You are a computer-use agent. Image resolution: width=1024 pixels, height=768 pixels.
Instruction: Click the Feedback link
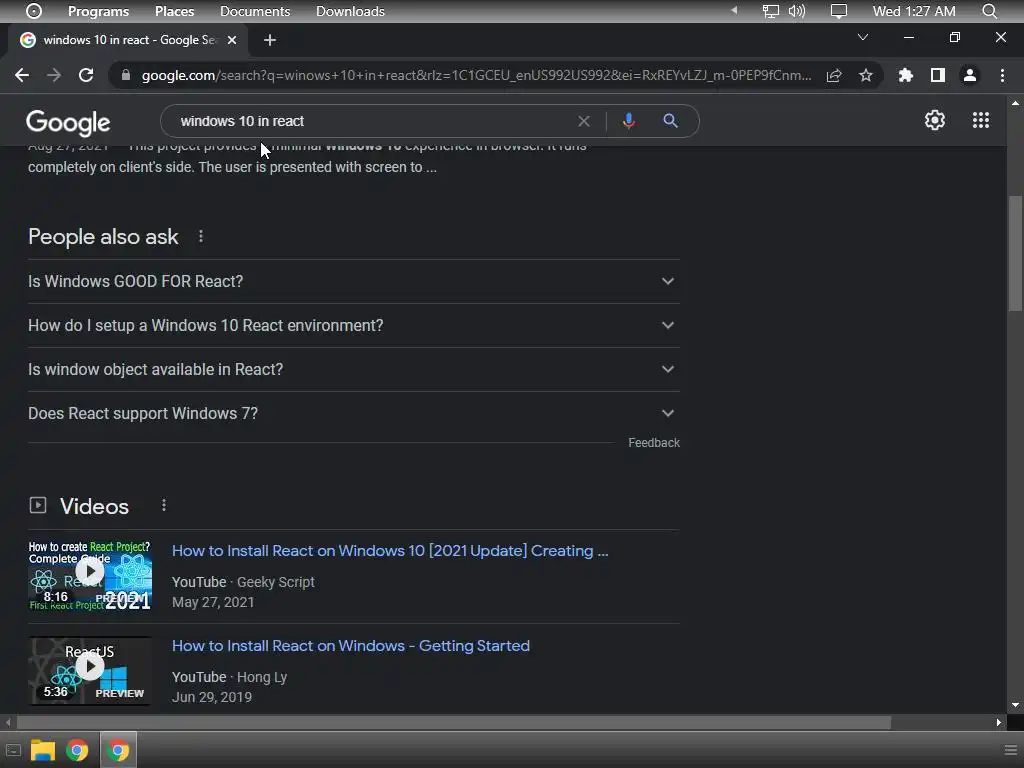point(654,443)
